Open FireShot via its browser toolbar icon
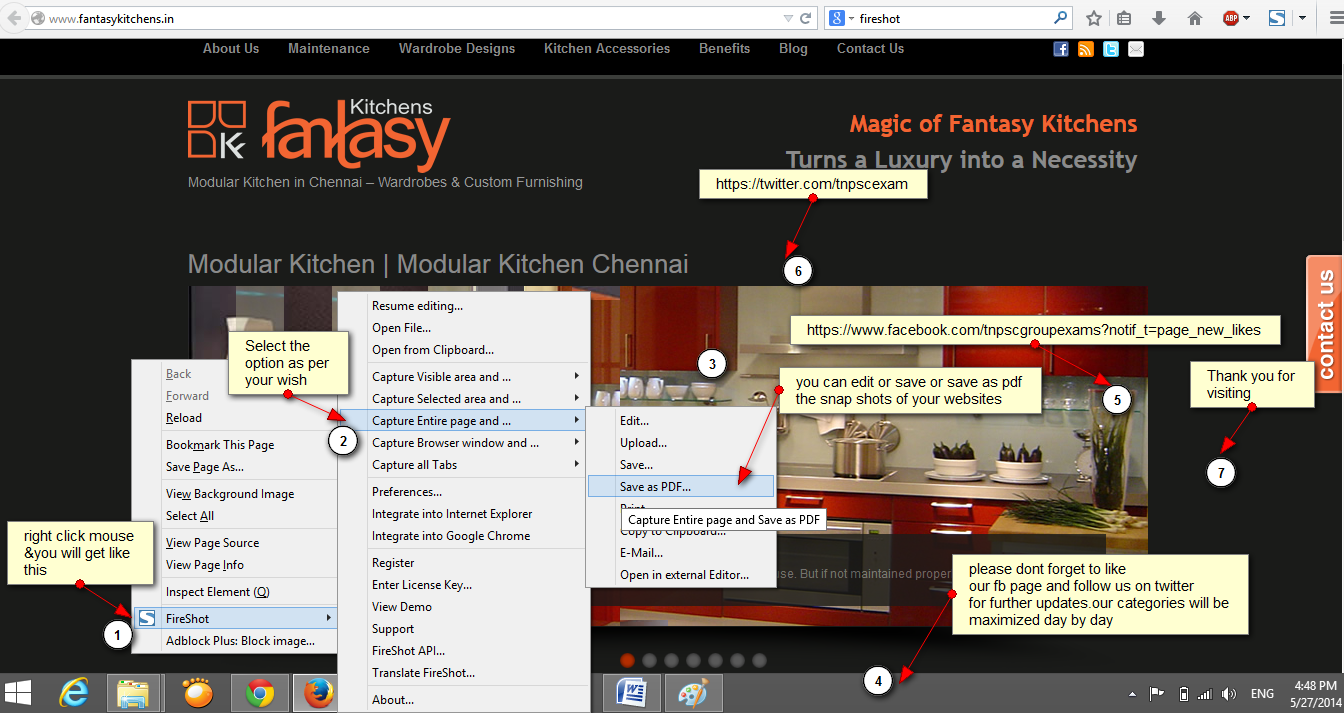Viewport: 1344px width, 713px height. pyautogui.click(x=1277, y=17)
